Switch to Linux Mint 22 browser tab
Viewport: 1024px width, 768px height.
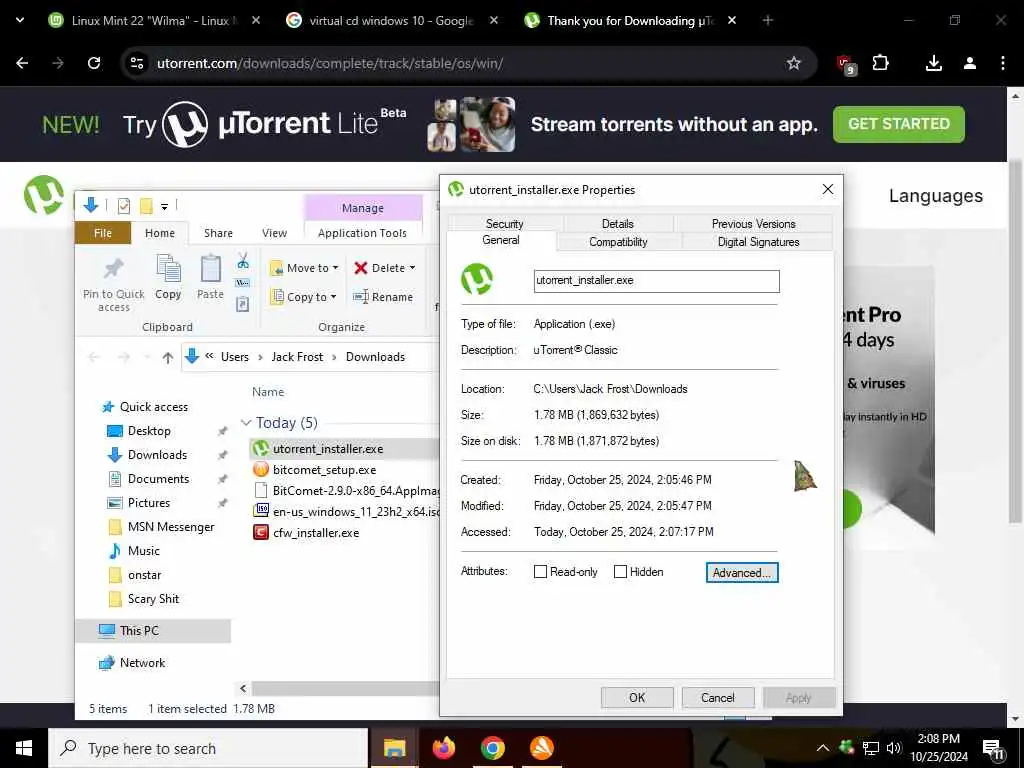pos(154,20)
